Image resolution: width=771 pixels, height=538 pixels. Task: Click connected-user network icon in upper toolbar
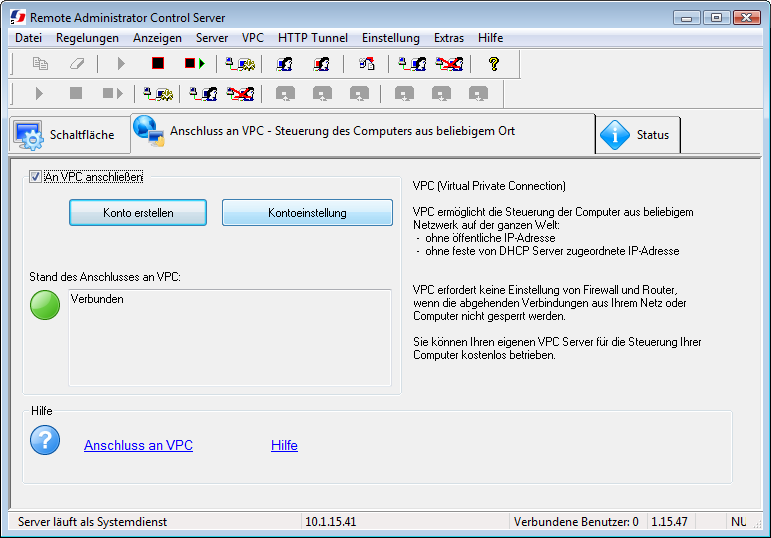[x=412, y=63]
